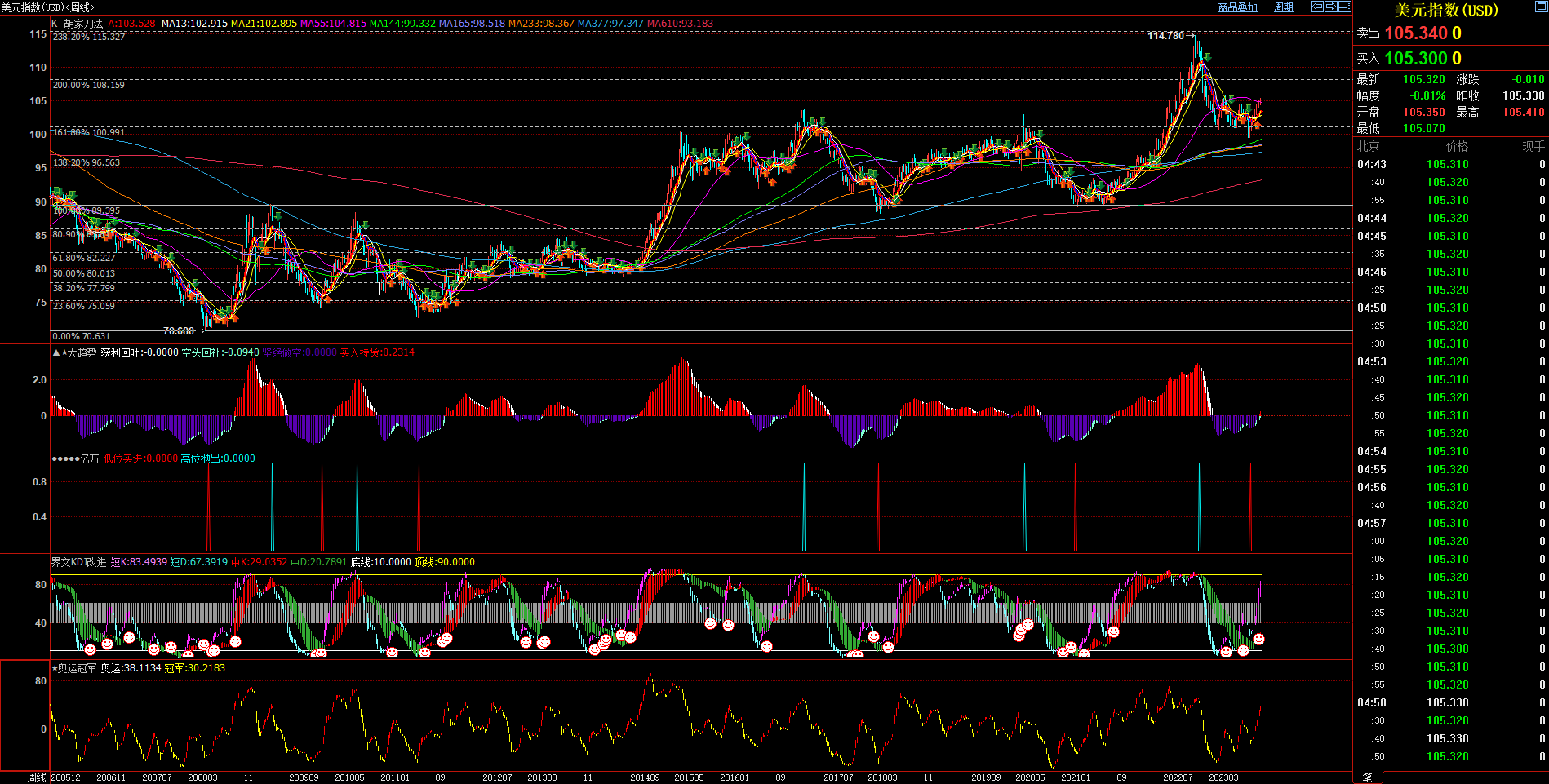Click the right arrow navigation icon
Image resolution: width=1549 pixels, height=784 pixels.
(1330, 7)
